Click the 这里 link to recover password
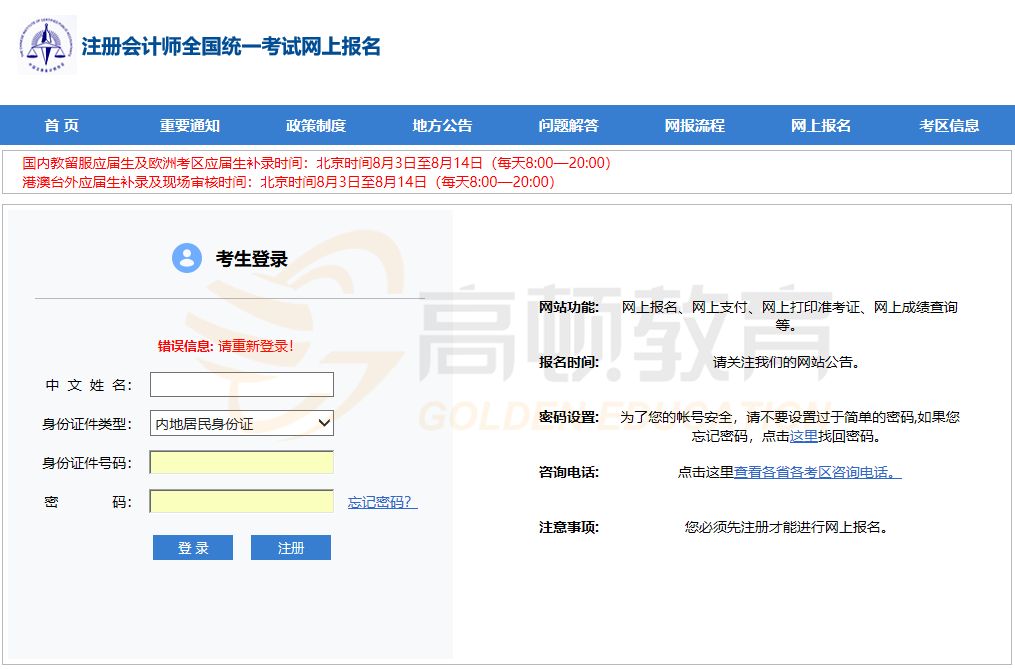1015x669 pixels. (x=803, y=436)
